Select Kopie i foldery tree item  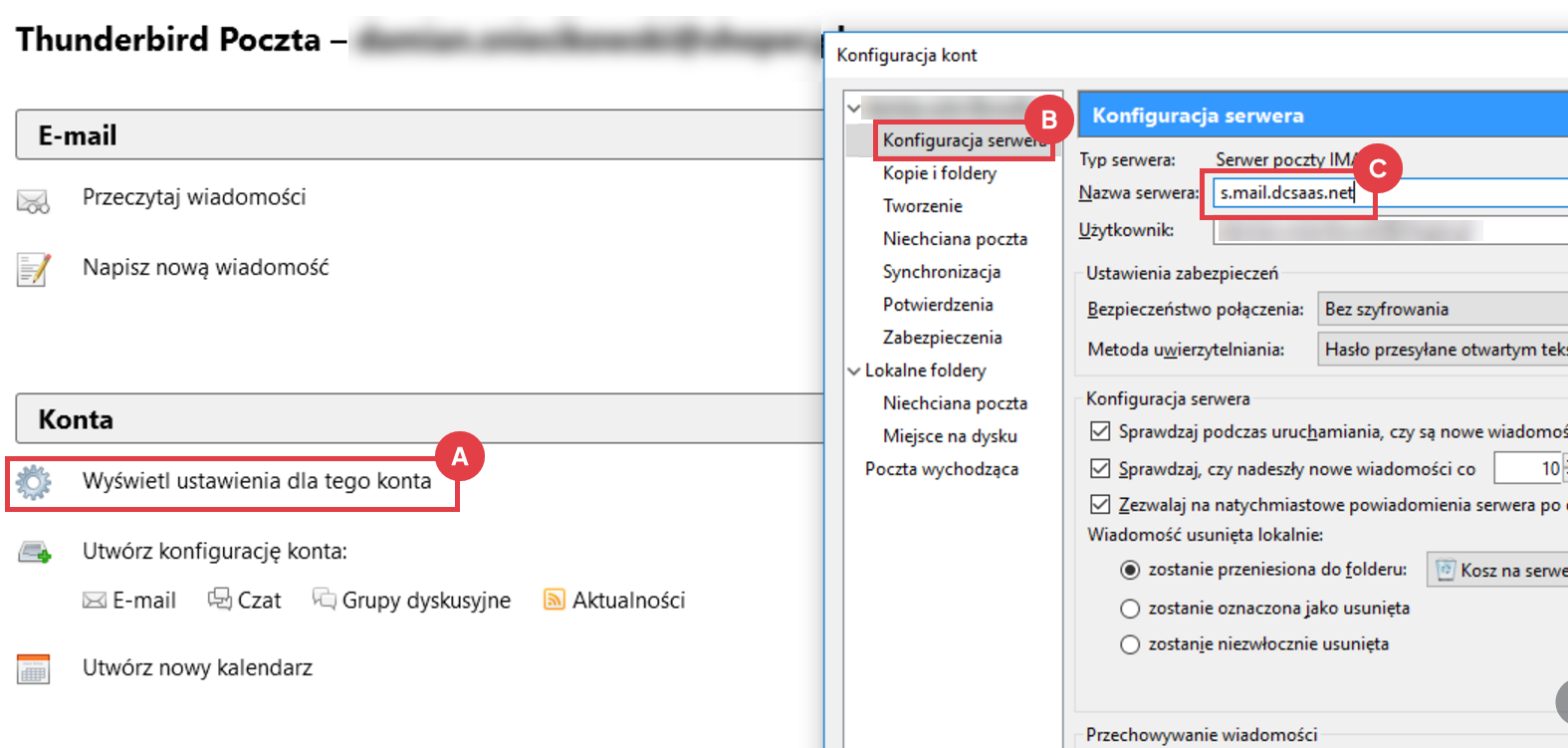940,173
